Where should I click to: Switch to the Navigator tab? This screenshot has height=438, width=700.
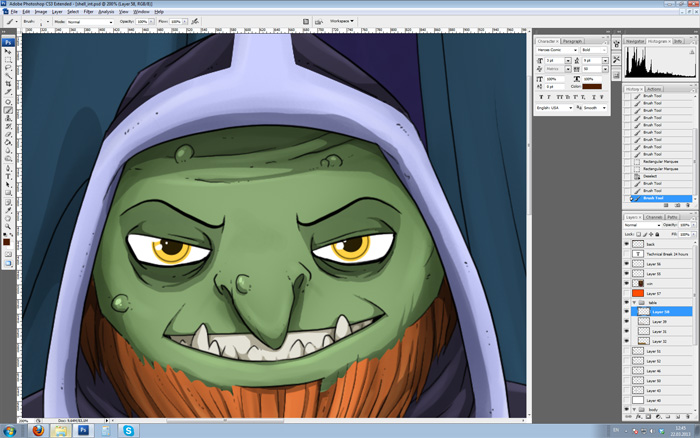(634, 41)
